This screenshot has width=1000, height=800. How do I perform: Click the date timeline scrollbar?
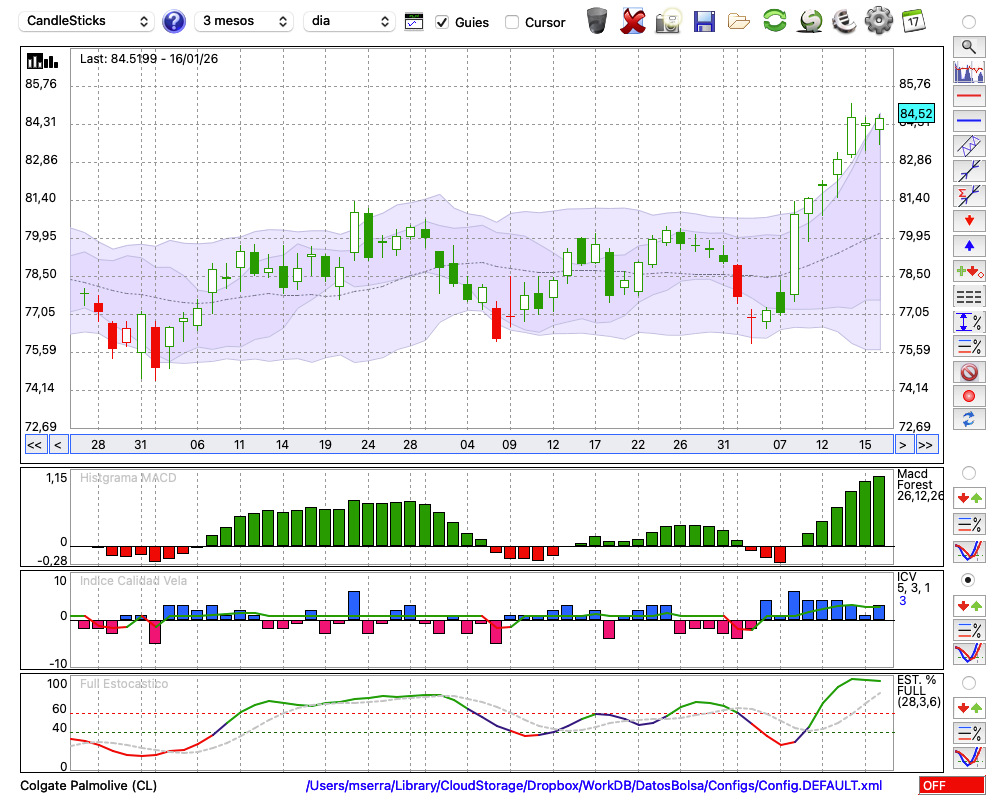pos(480,444)
